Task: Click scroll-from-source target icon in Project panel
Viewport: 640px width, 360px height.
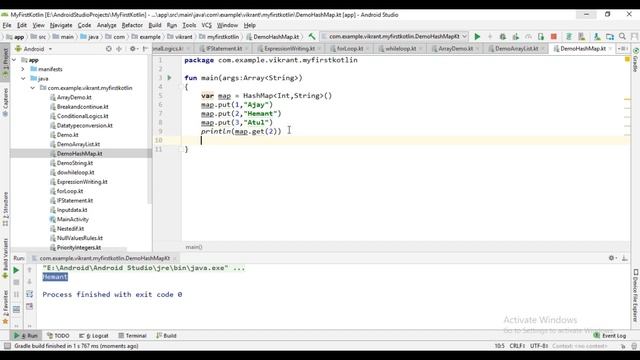Action: [x=109, y=49]
